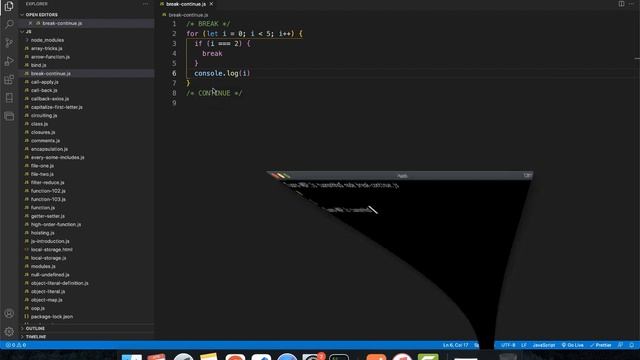The height and width of the screenshot is (360, 640).
Task: Show errors and warnings in status bar
Action: click(16, 345)
